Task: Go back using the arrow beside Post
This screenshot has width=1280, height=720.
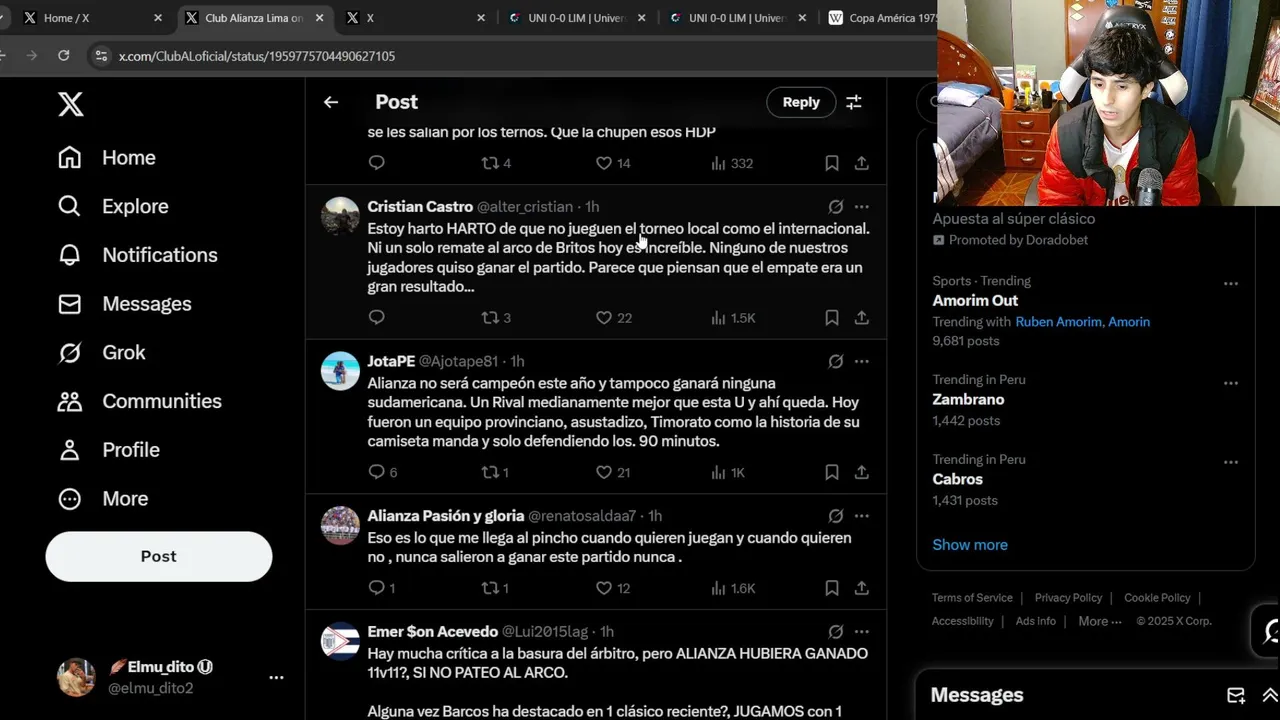Action: click(x=331, y=102)
